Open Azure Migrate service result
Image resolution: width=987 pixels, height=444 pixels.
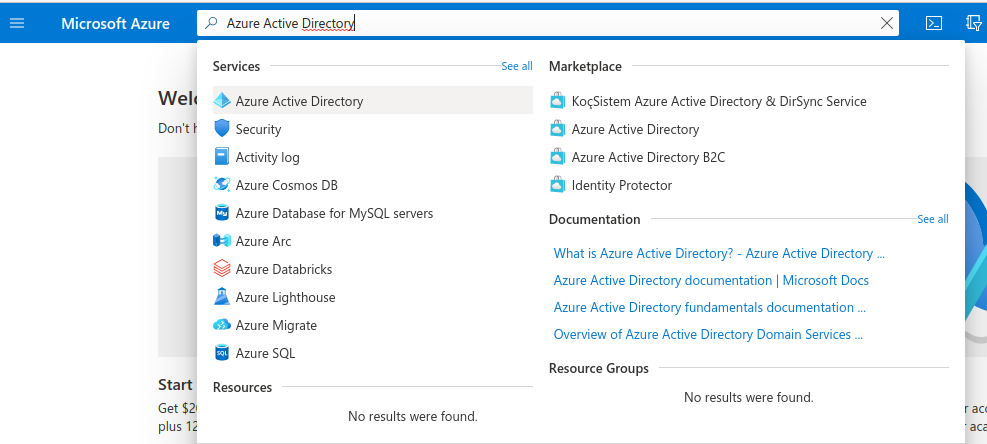pyautogui.click(x=276, y=325)
